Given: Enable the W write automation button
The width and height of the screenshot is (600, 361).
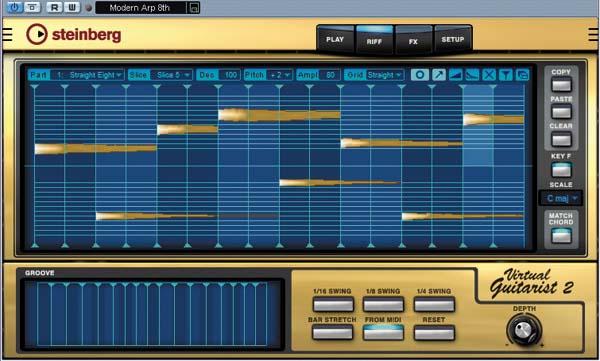Looking at the screenshot, I should pyautogui.click(x=72, y=7).
